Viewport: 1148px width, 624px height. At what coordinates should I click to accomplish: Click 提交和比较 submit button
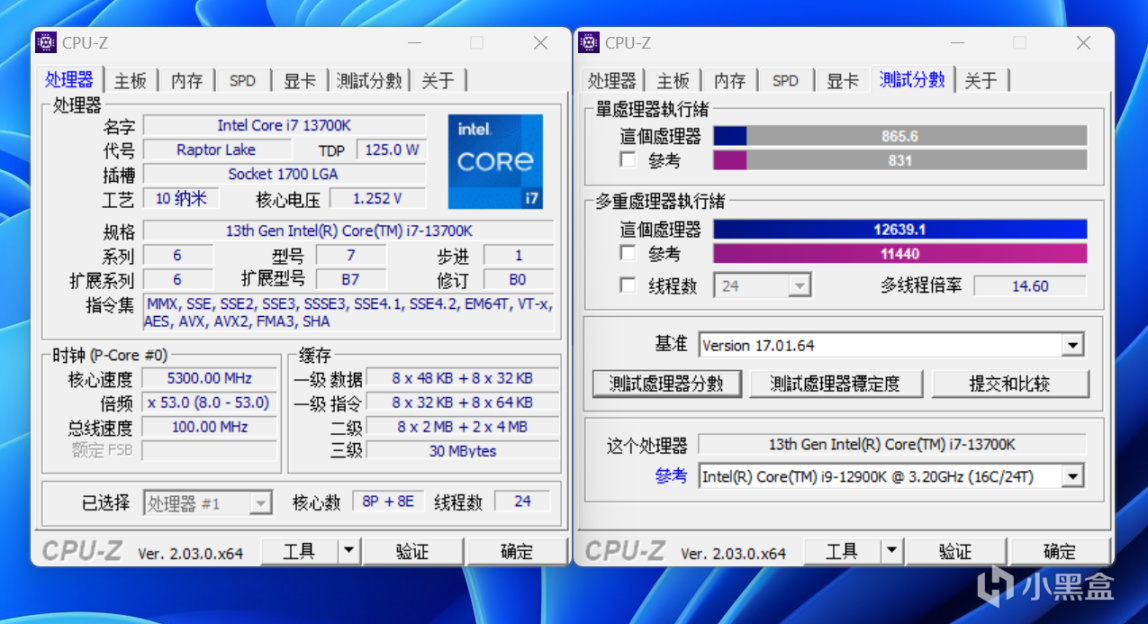click(1010, 384)
